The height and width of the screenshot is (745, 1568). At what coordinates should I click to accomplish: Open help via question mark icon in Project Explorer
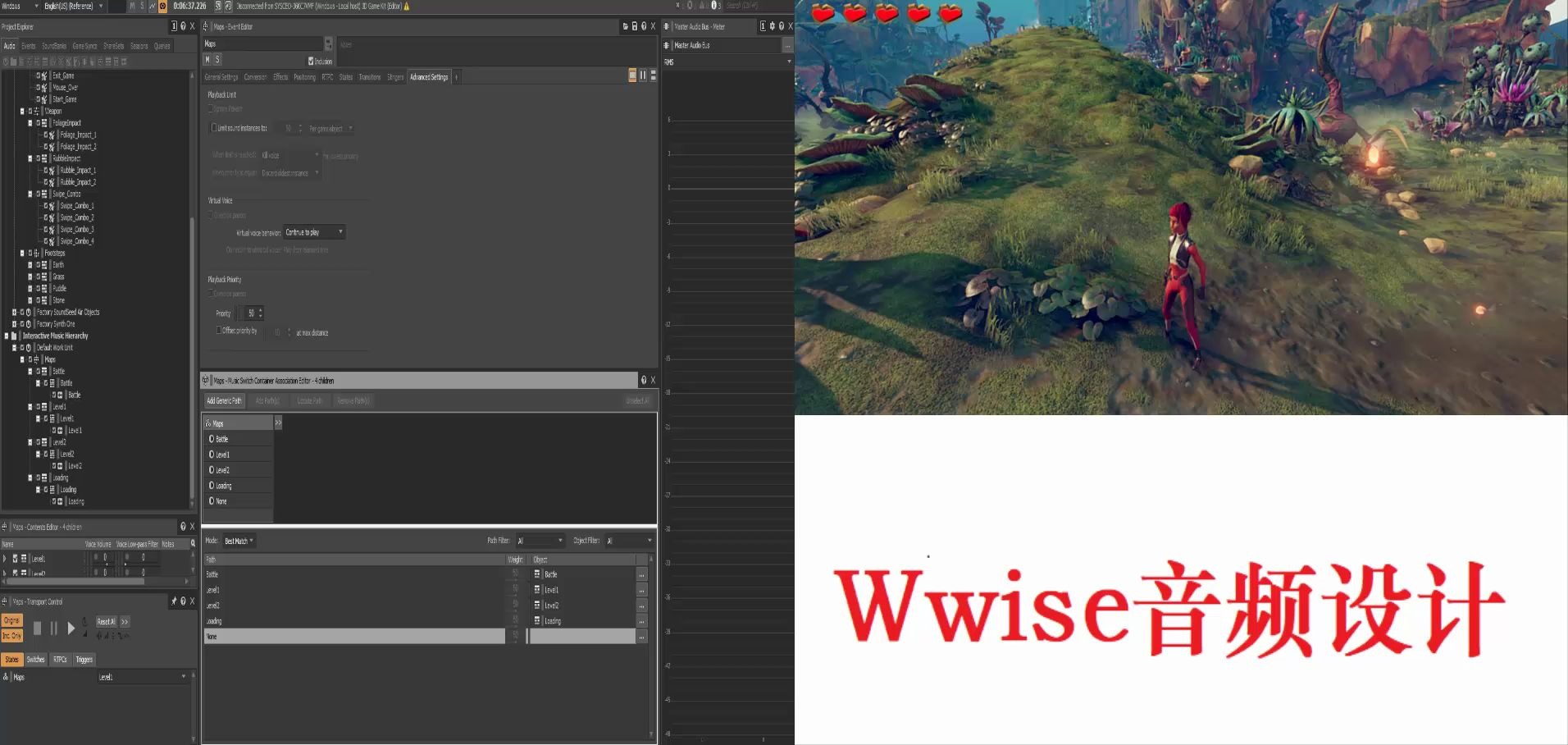pyautogui.click(x=184, y=25)
